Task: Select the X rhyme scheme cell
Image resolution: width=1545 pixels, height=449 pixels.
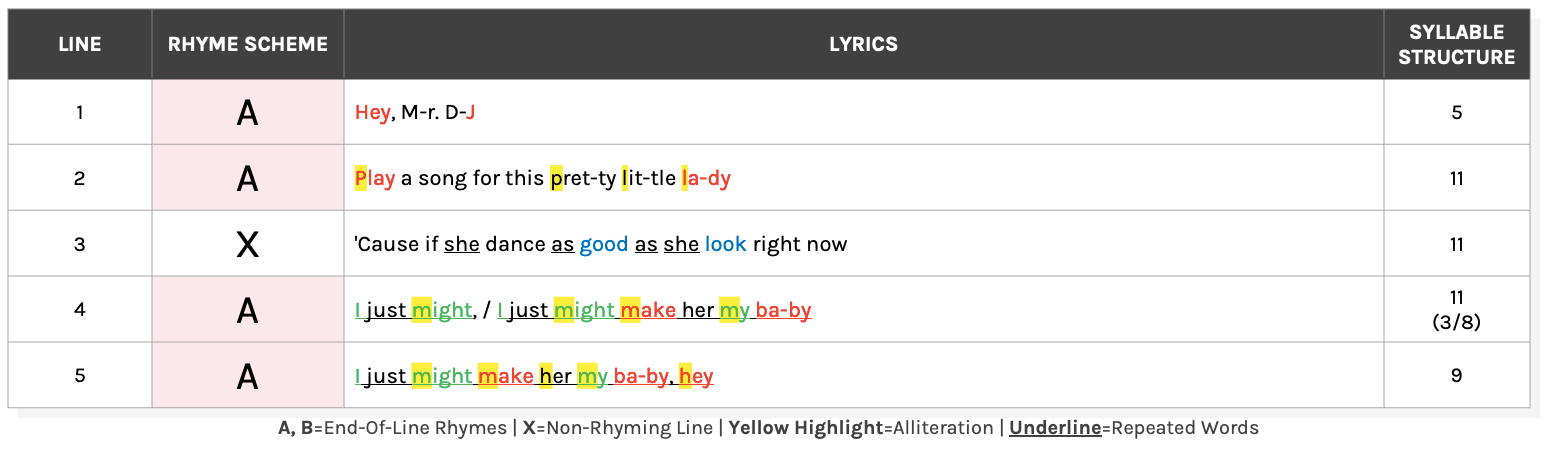Action: 248,244
